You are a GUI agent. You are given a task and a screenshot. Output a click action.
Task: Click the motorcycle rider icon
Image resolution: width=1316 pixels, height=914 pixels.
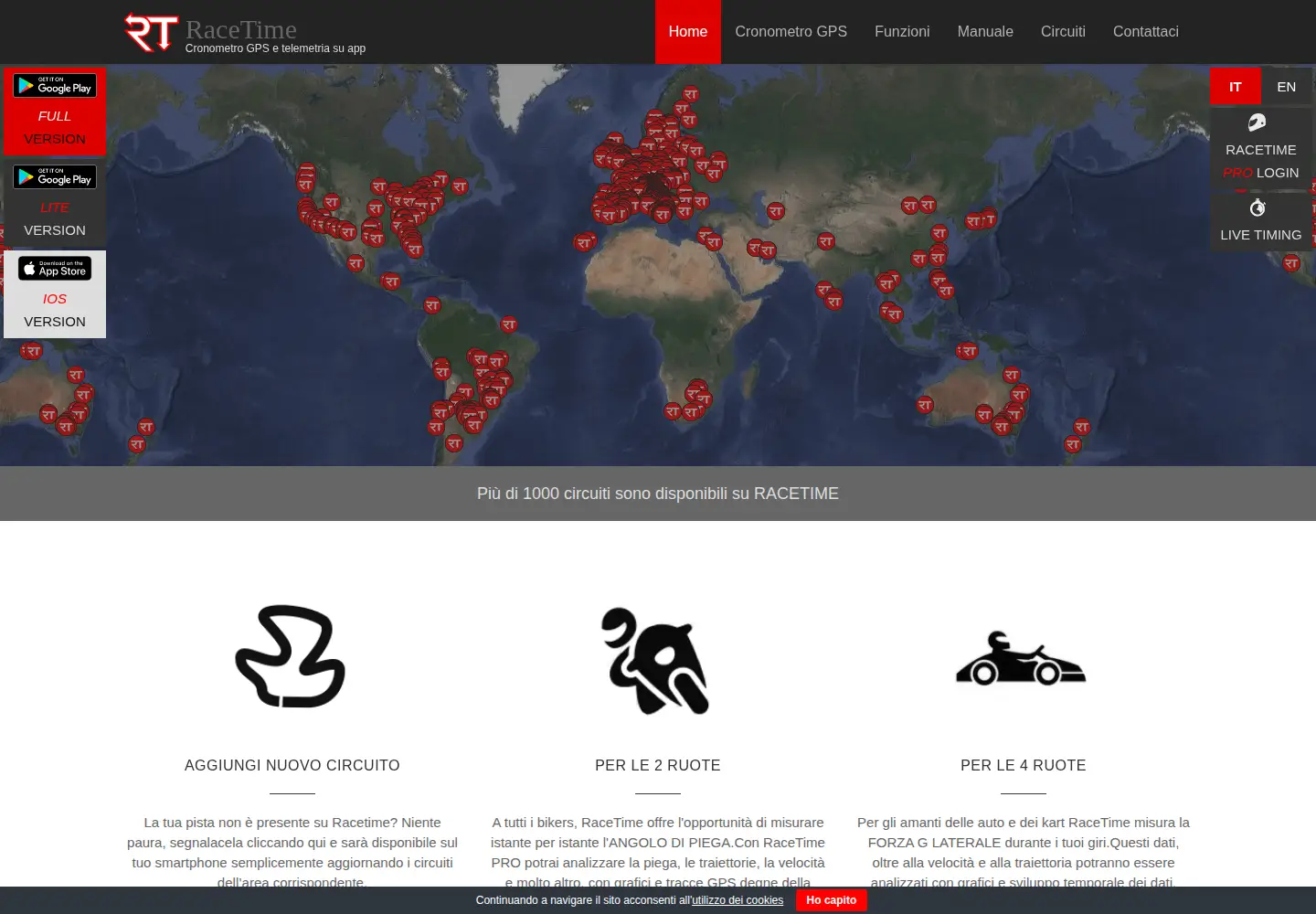click(x=655, y=661)
